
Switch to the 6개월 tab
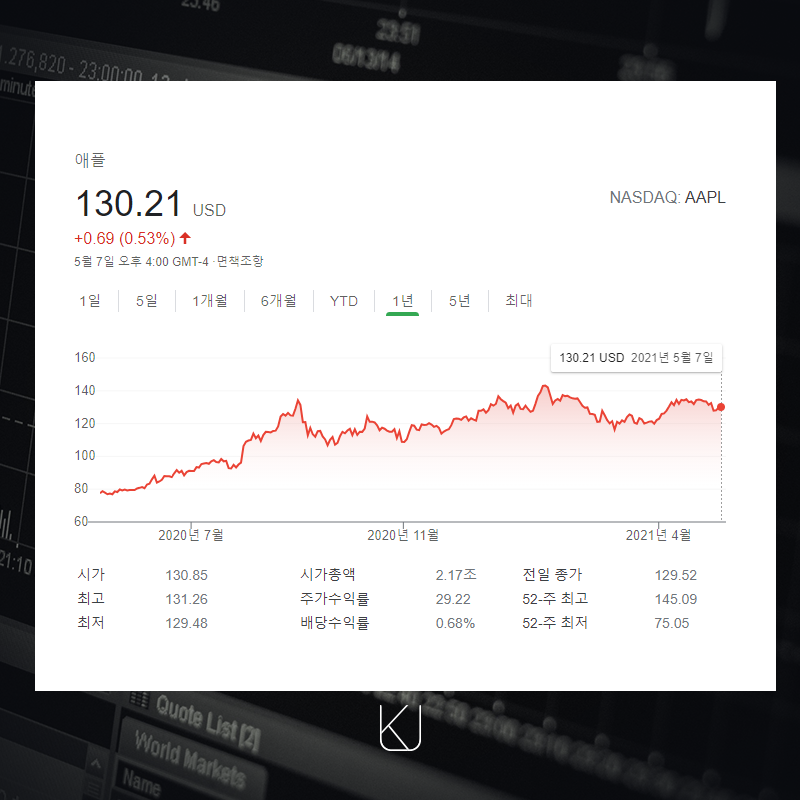pos(279,301)
